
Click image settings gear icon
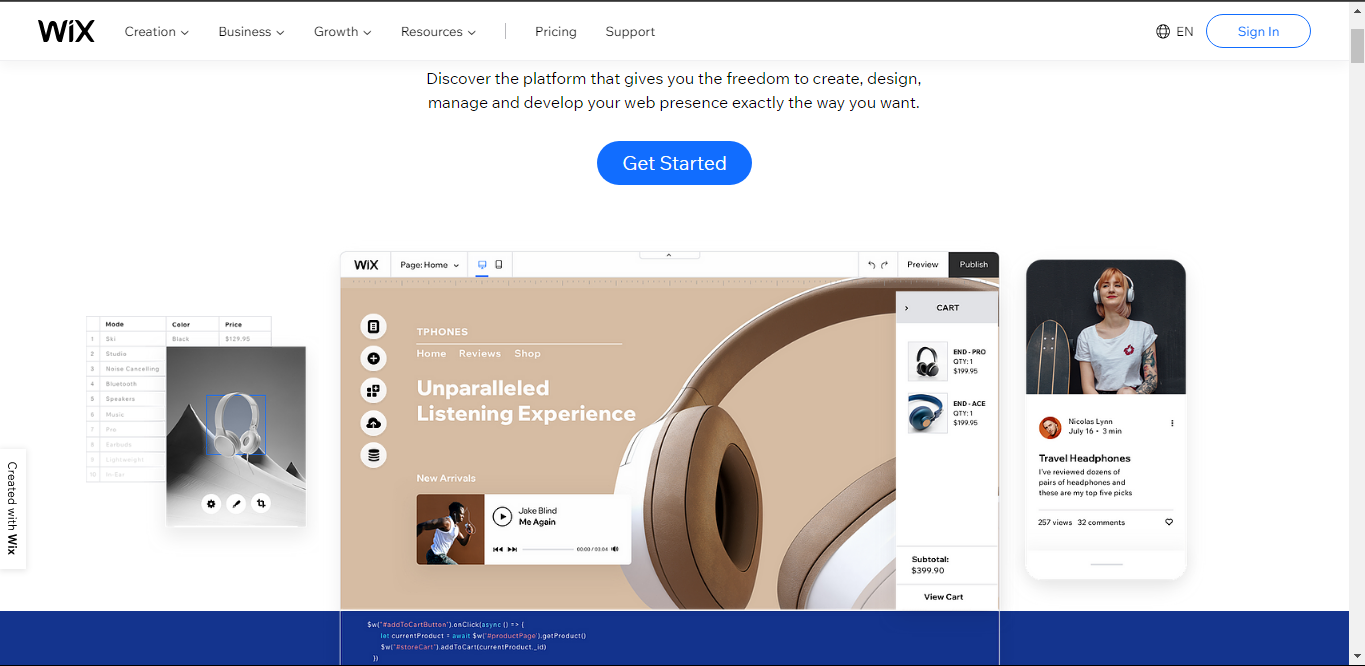coord(211,504)
